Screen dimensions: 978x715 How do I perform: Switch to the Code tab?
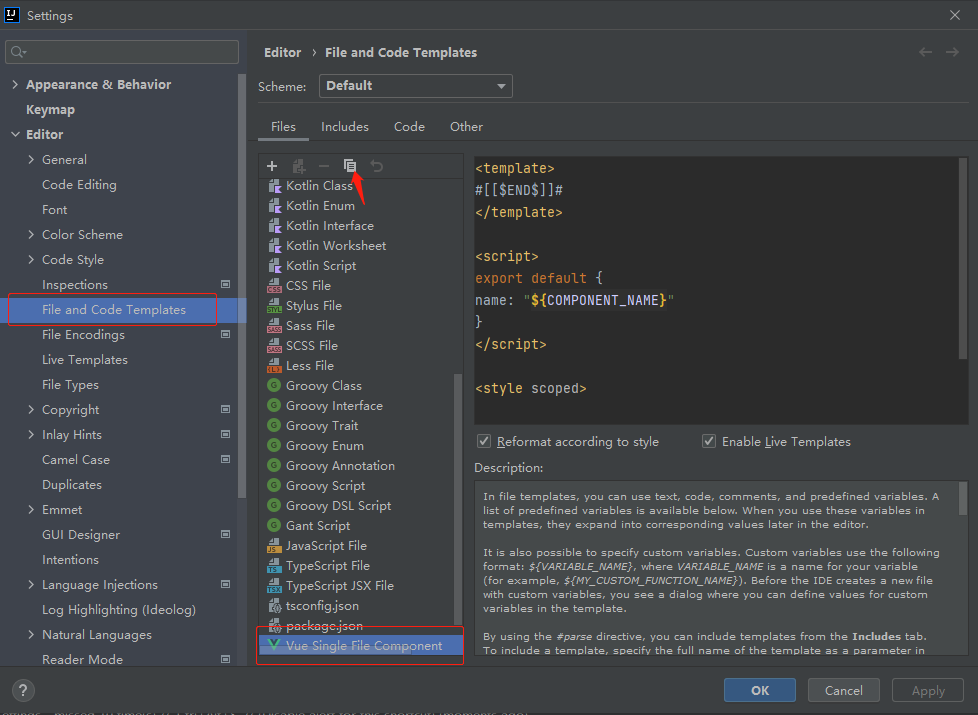409,127
